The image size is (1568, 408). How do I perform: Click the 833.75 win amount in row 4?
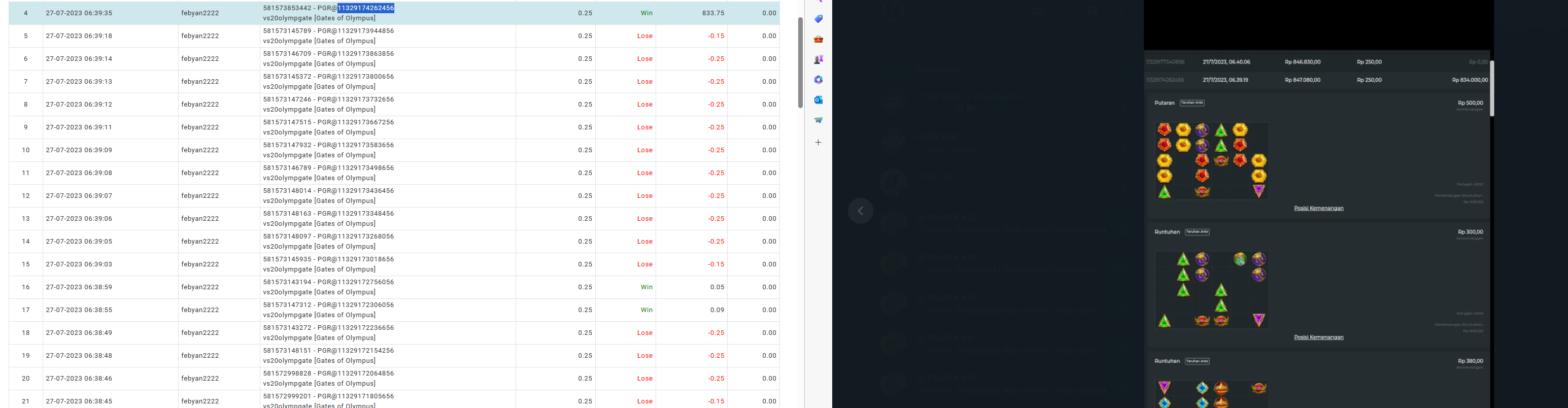713,13
